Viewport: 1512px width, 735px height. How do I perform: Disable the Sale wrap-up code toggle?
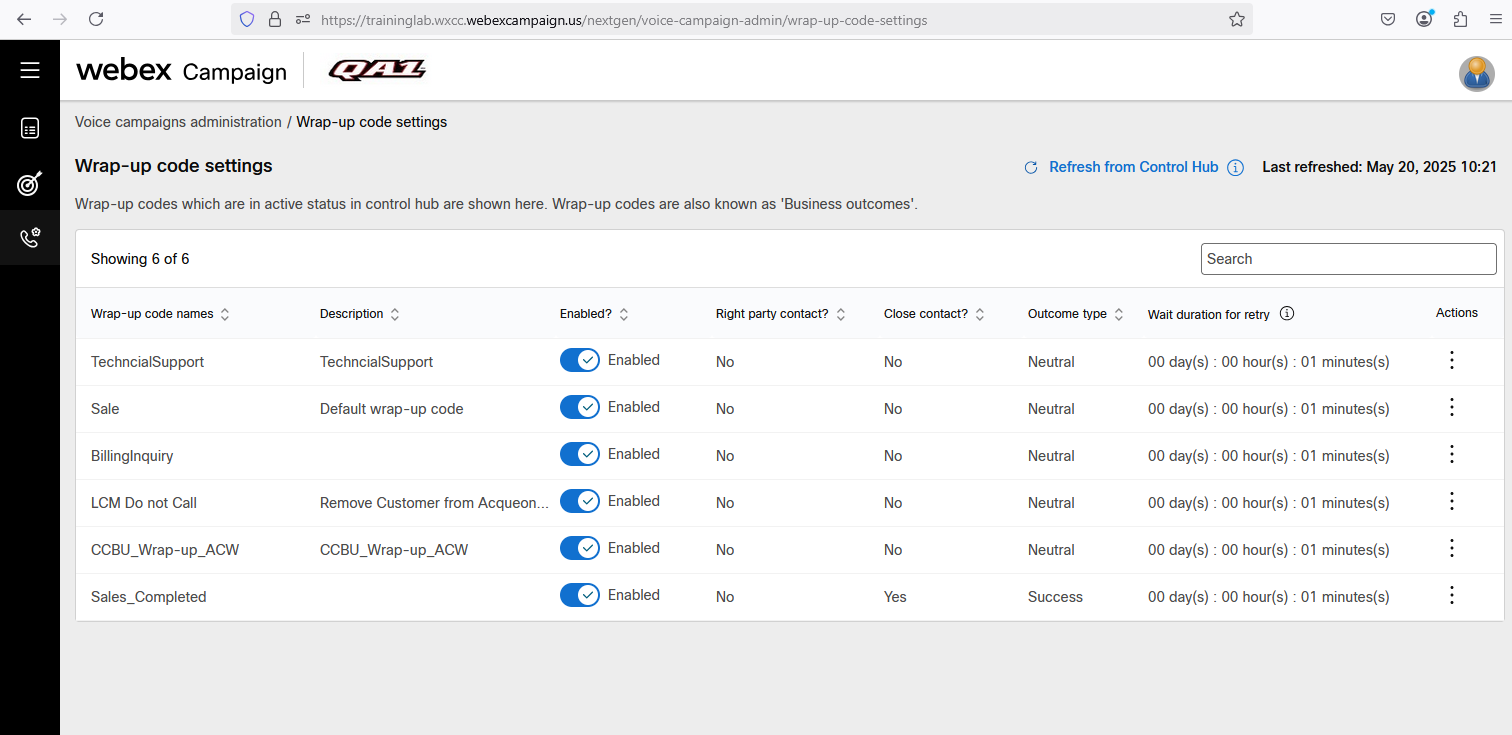579,407
